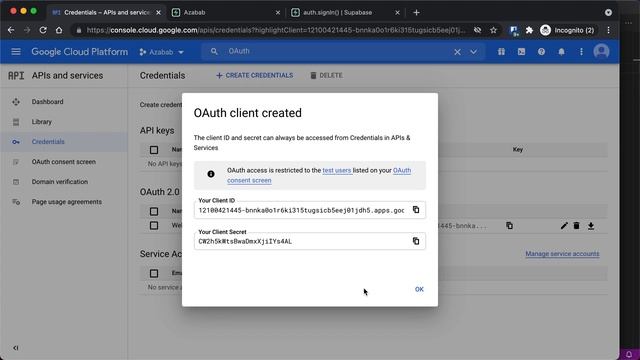The image size is (640, 360).
Task: Click the APIs and services header
Action: 67,76
